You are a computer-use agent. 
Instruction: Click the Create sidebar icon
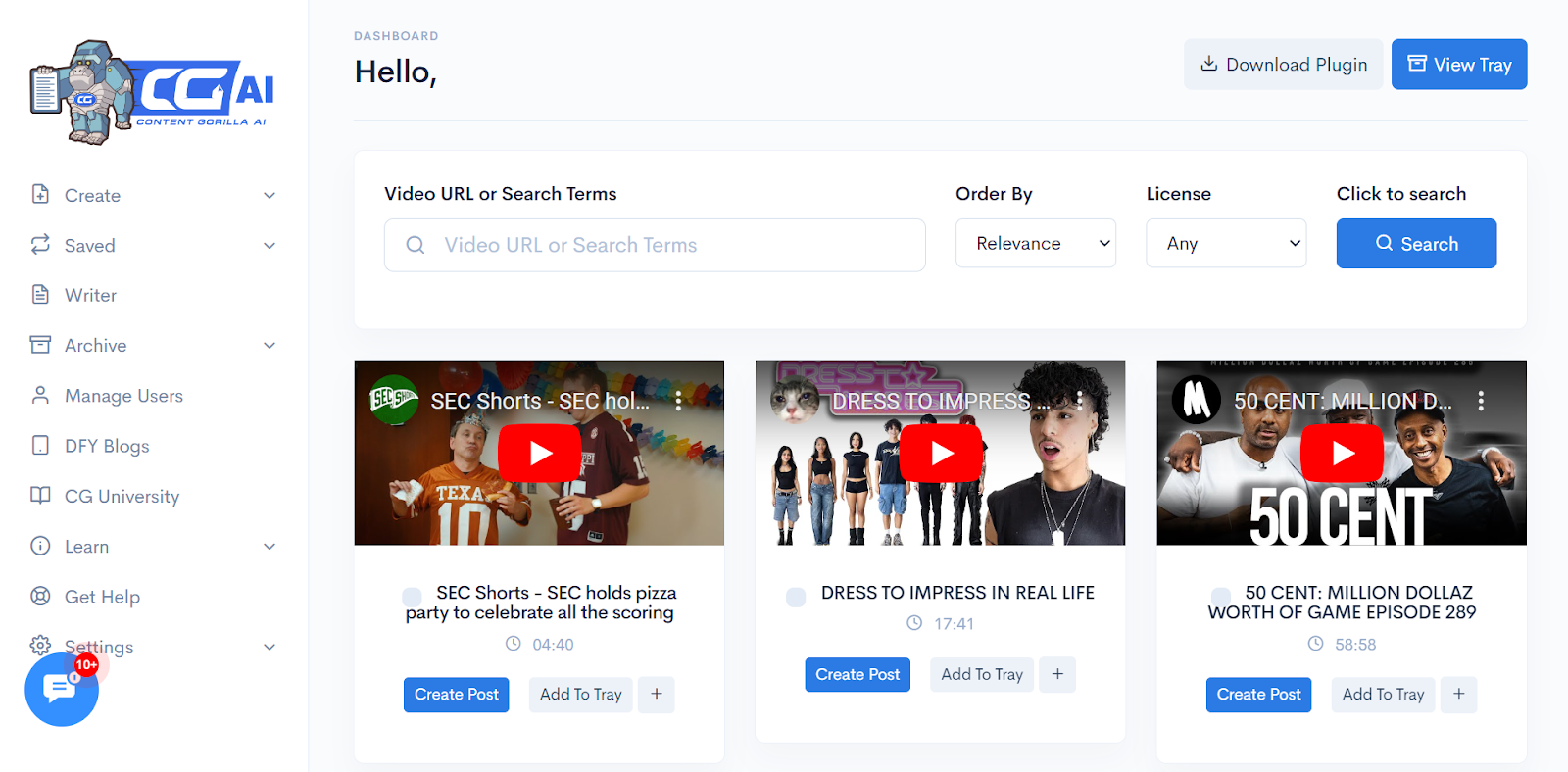(x=40, y=194)
